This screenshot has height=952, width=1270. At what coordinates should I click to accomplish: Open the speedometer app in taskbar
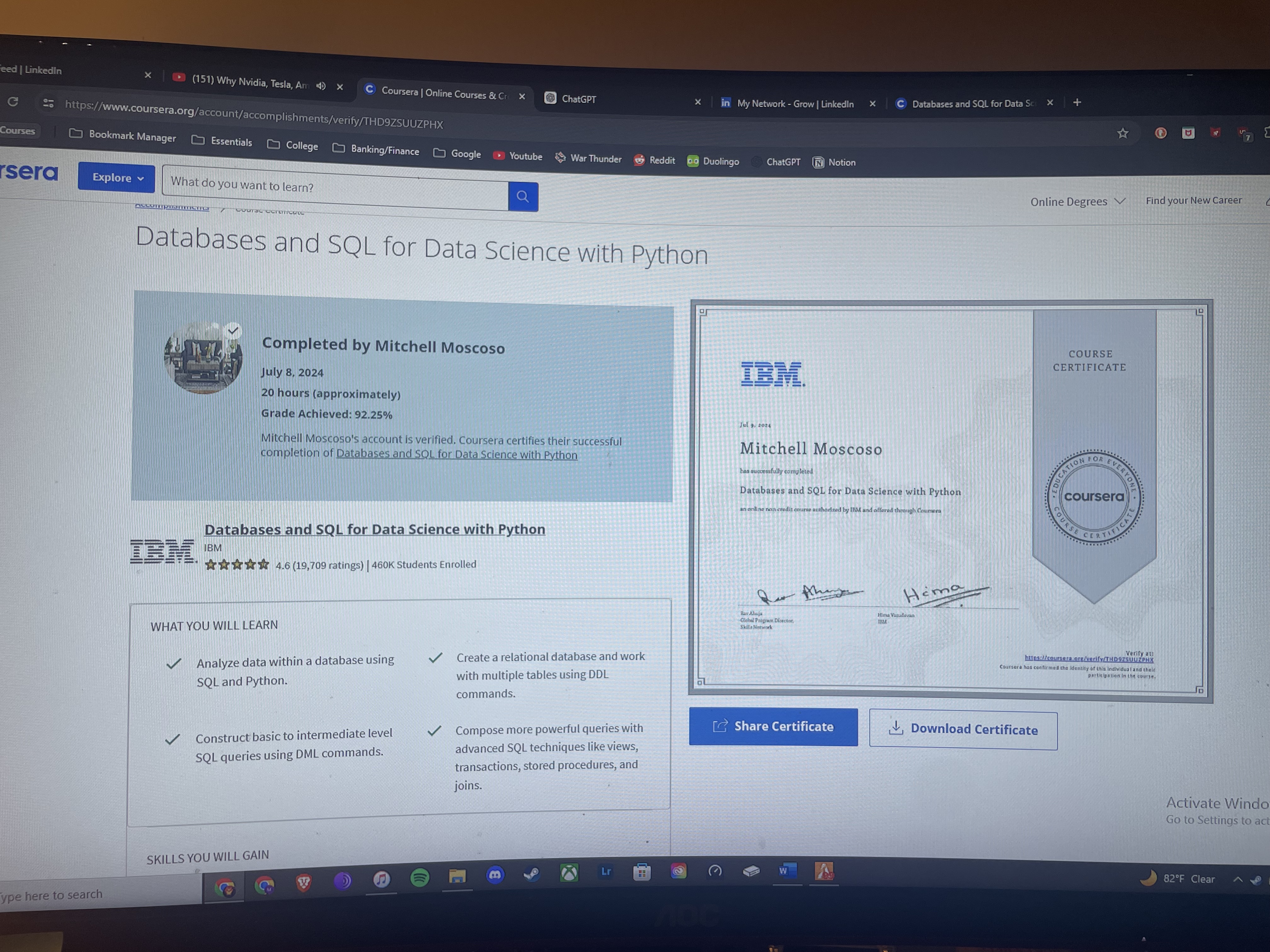715,871
